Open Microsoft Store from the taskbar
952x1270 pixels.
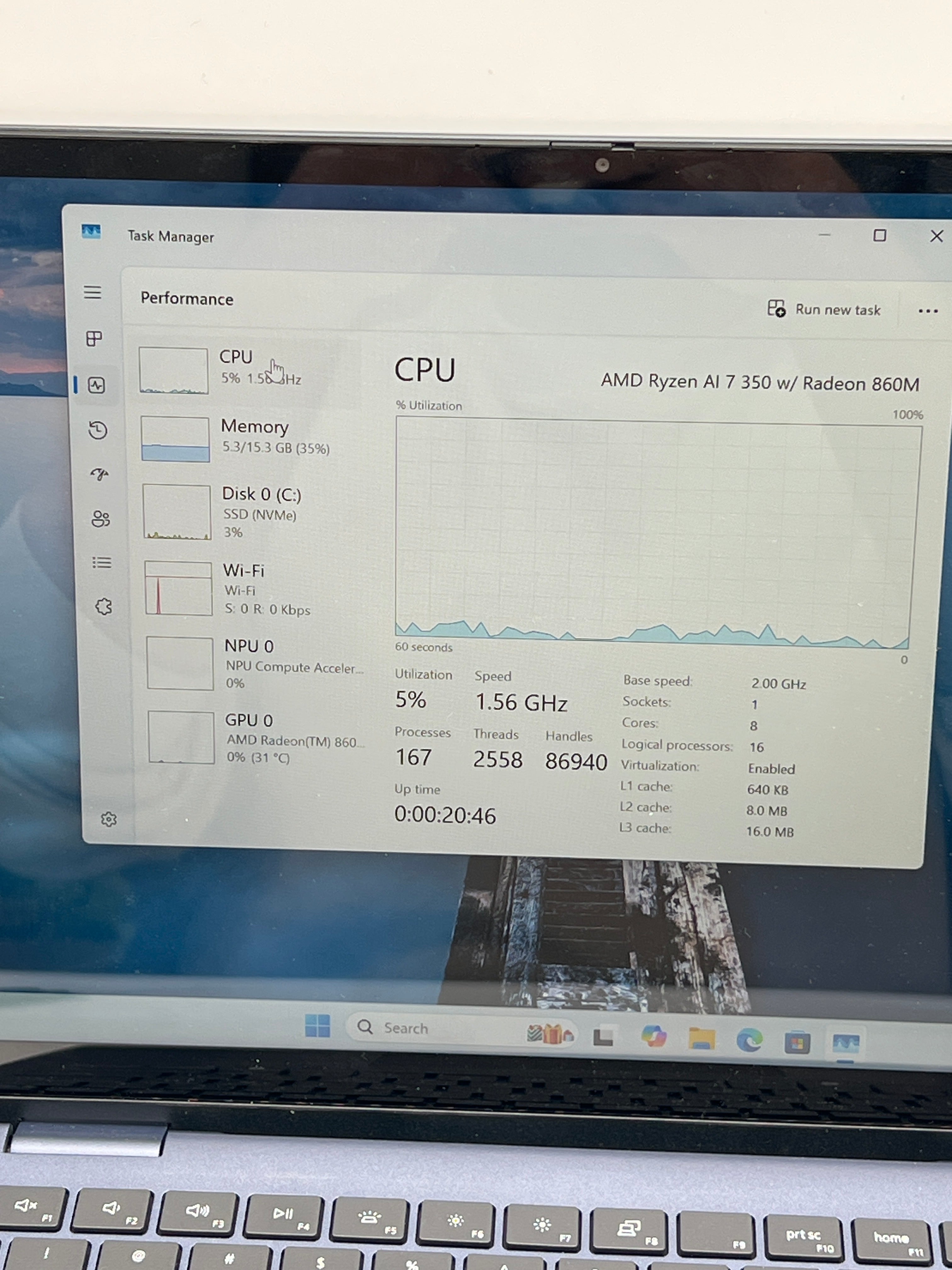pos(797,1042)
